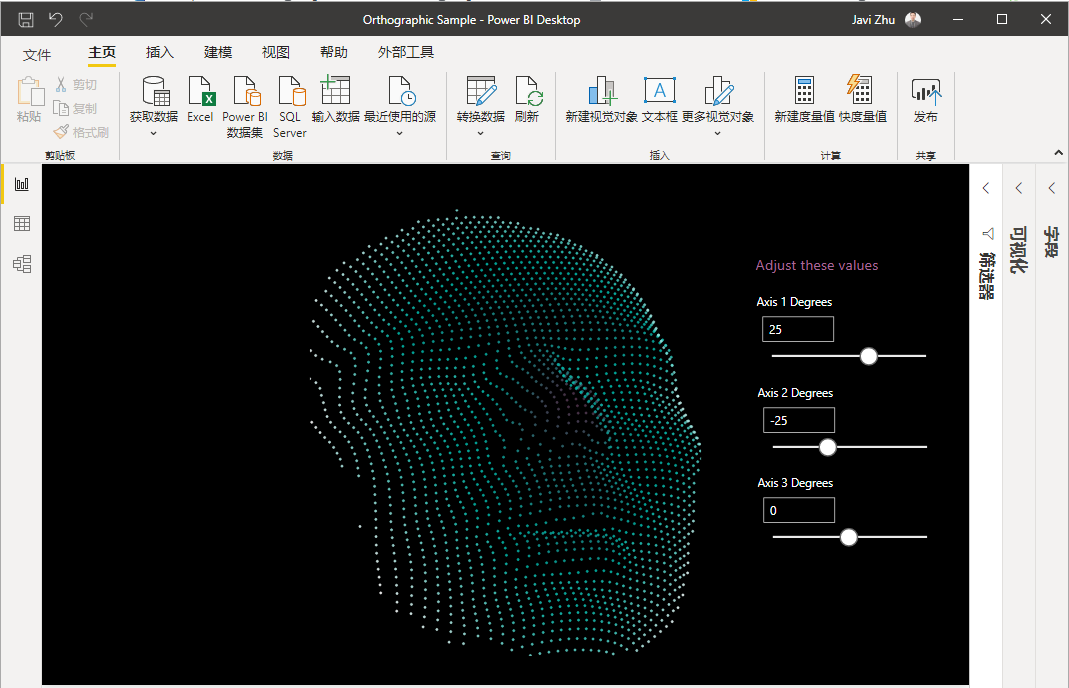The width and height of the screenshot is (1069, 688).
Task: Click the Save icon in title bar
Action: pyautogui.click(x=26, y=20)
